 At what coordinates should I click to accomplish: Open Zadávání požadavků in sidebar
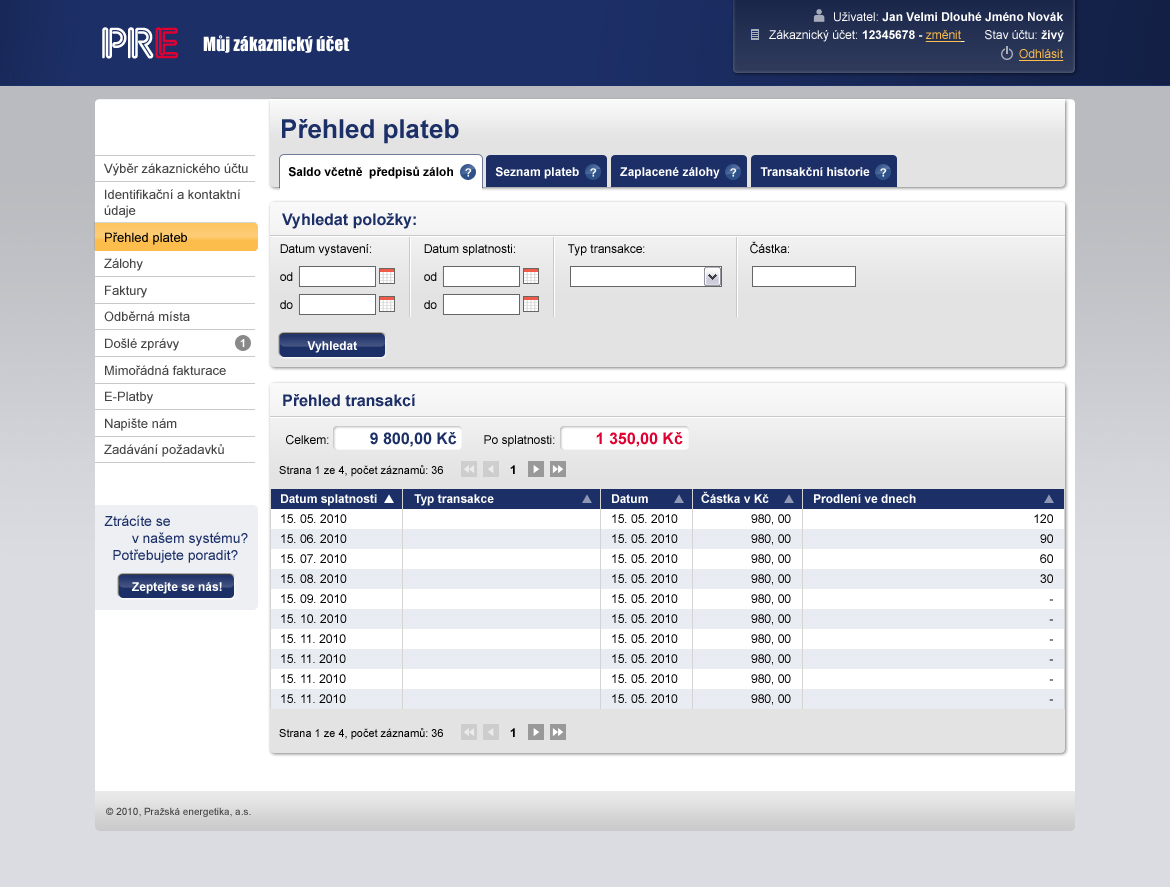[x=175, y=450]
